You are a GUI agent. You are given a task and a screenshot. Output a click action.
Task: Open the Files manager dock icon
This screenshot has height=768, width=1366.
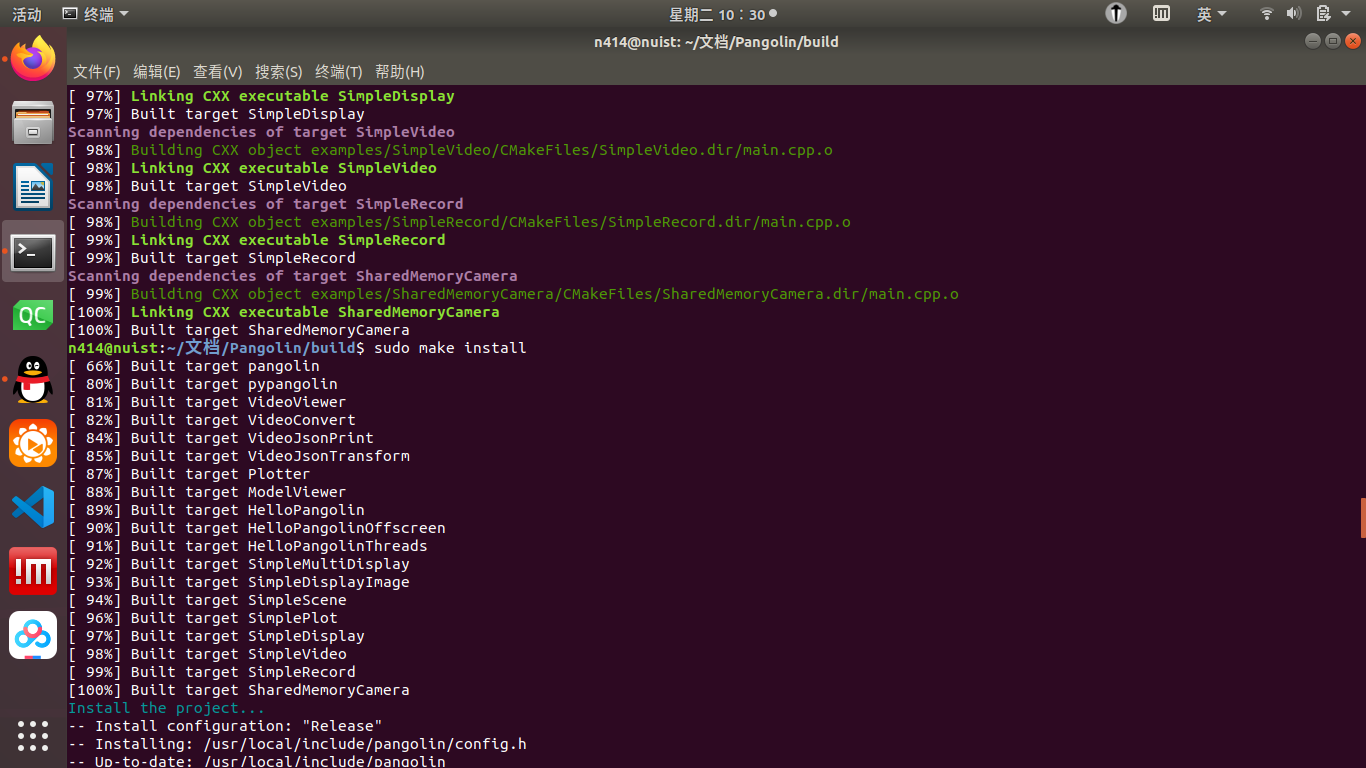(33, 123)
